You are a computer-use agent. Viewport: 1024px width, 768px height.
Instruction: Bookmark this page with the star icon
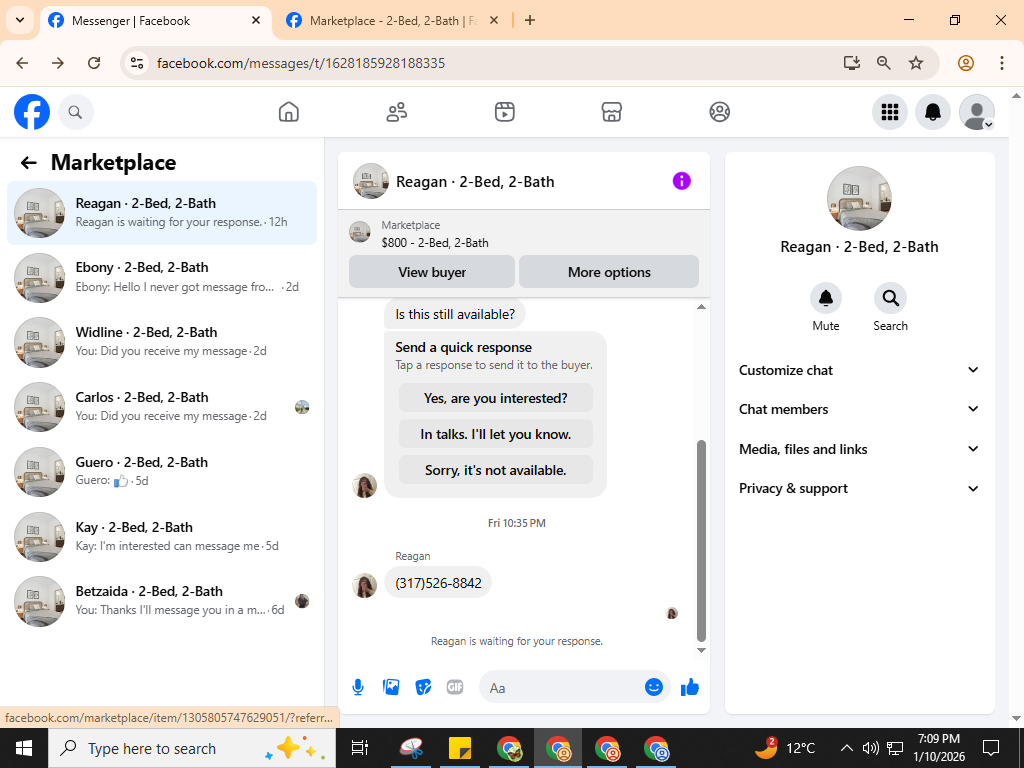pyautogui.click(x=916, y=63)
